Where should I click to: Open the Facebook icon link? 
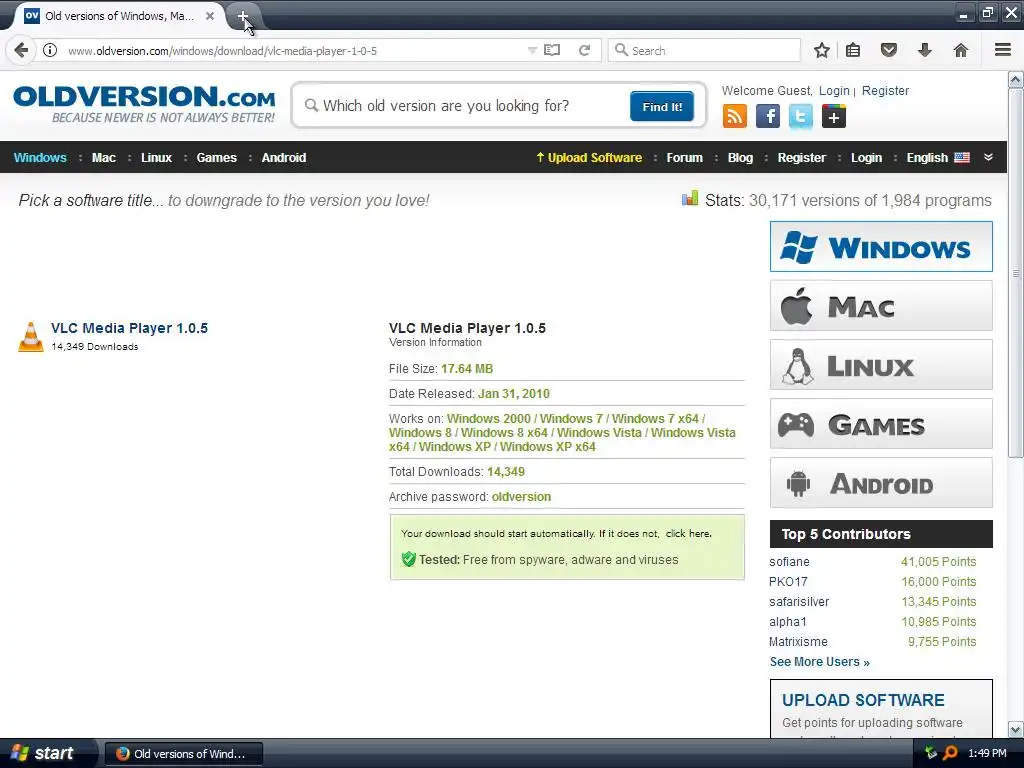point(768,116)
